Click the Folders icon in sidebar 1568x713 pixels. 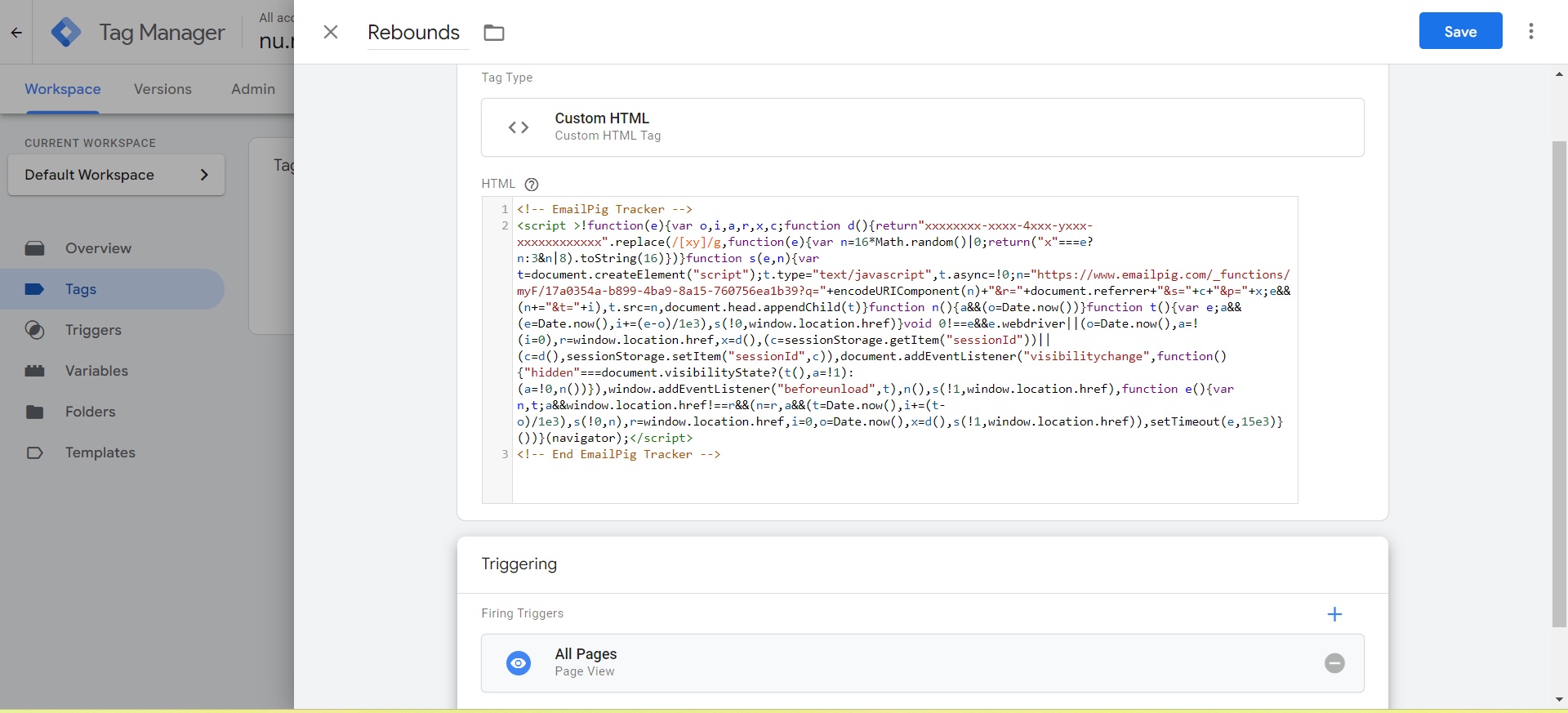pyautogui.click(x=34, y=412)
